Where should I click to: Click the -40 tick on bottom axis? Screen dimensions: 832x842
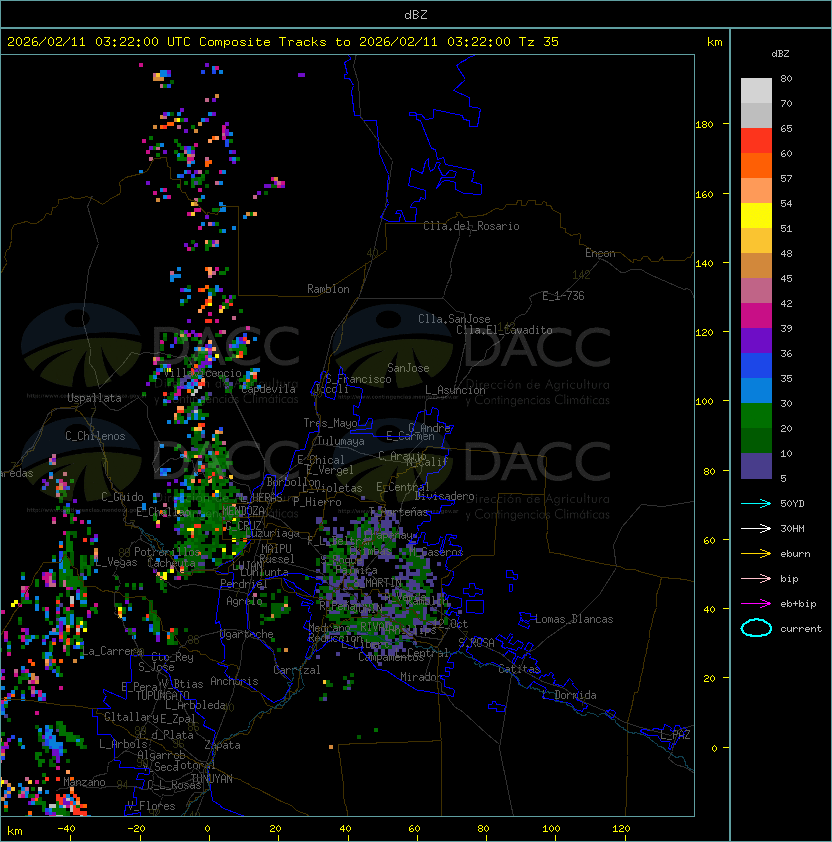[x=66, y=829]
